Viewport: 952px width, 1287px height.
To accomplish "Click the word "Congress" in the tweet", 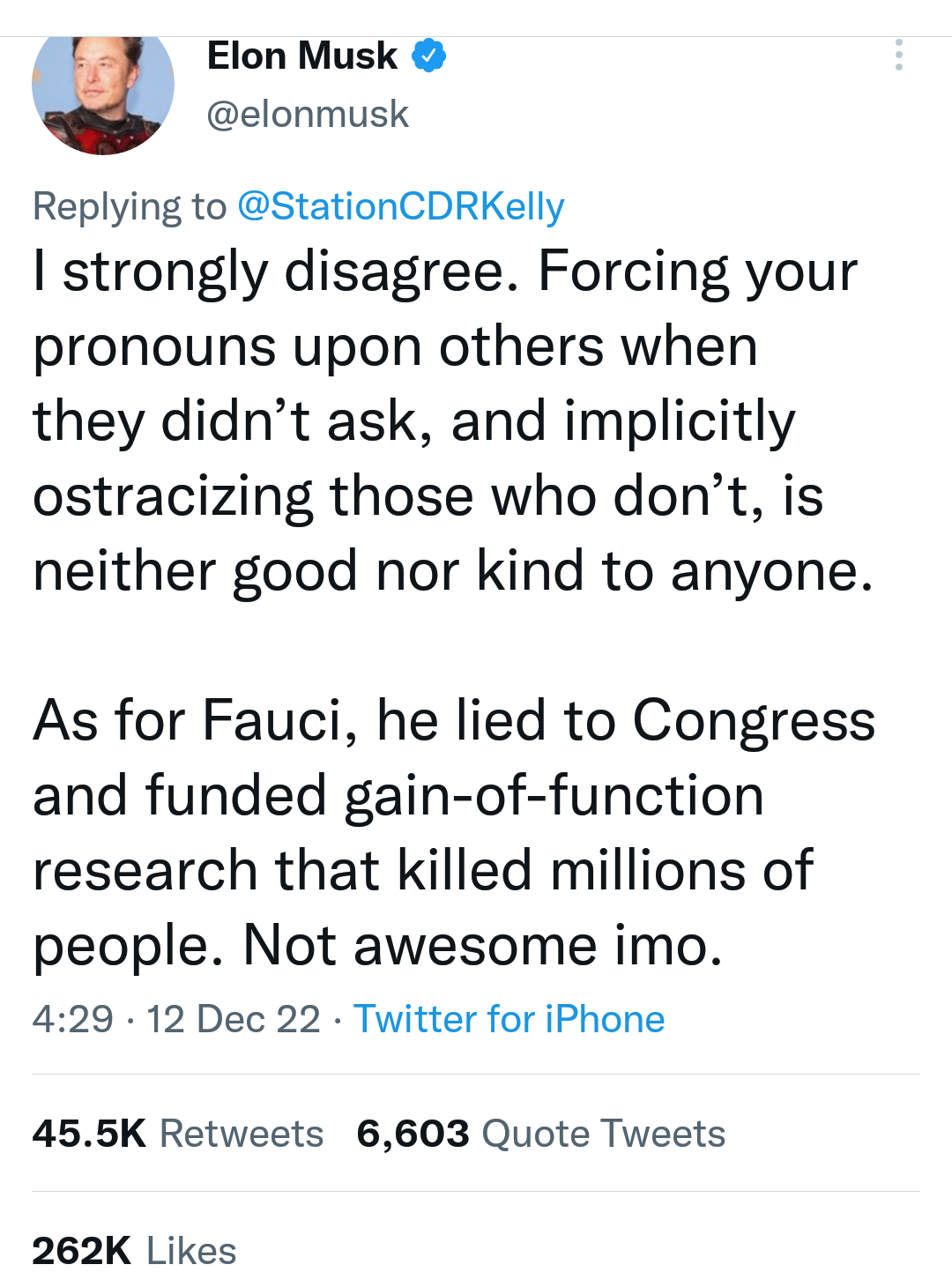I will (x=754, y=720).
